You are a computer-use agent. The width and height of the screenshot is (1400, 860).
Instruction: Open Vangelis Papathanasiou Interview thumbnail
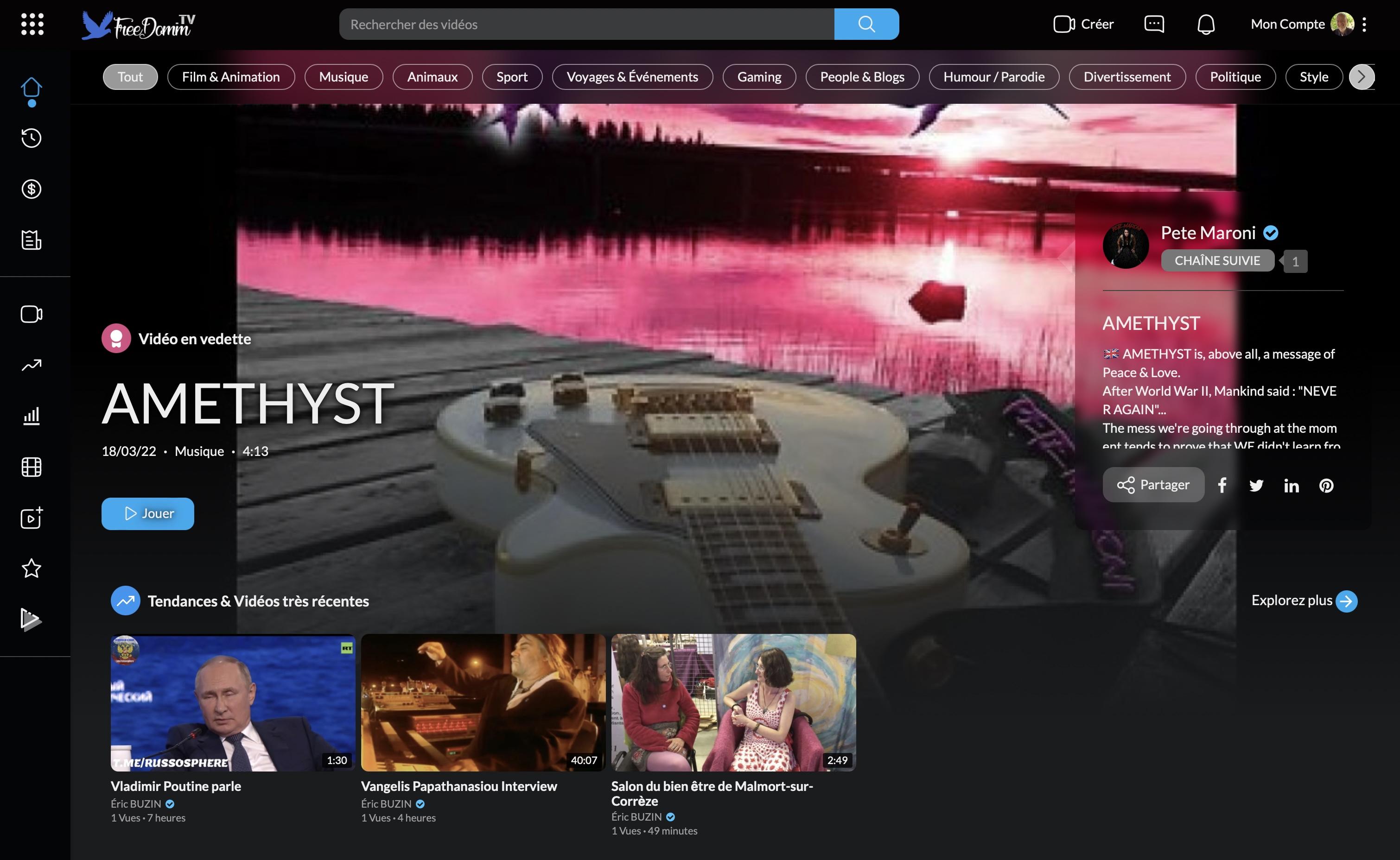(483, 702)
